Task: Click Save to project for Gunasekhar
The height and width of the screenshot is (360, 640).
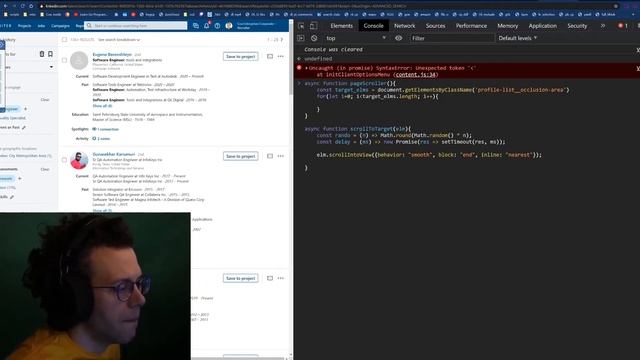Action: (x=240, y=156)
